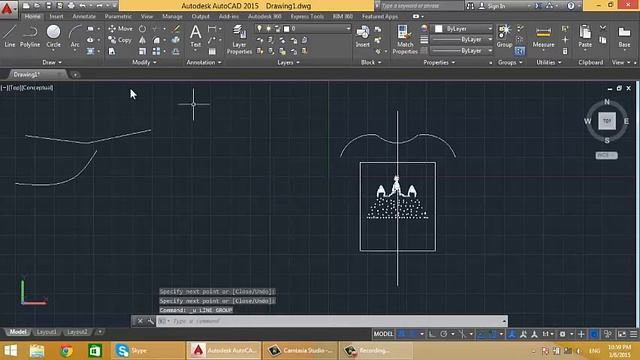Click the WCS label under ViewCube
Image resolution: width=640 pixels, height=360 pixels.
point(607,156)
